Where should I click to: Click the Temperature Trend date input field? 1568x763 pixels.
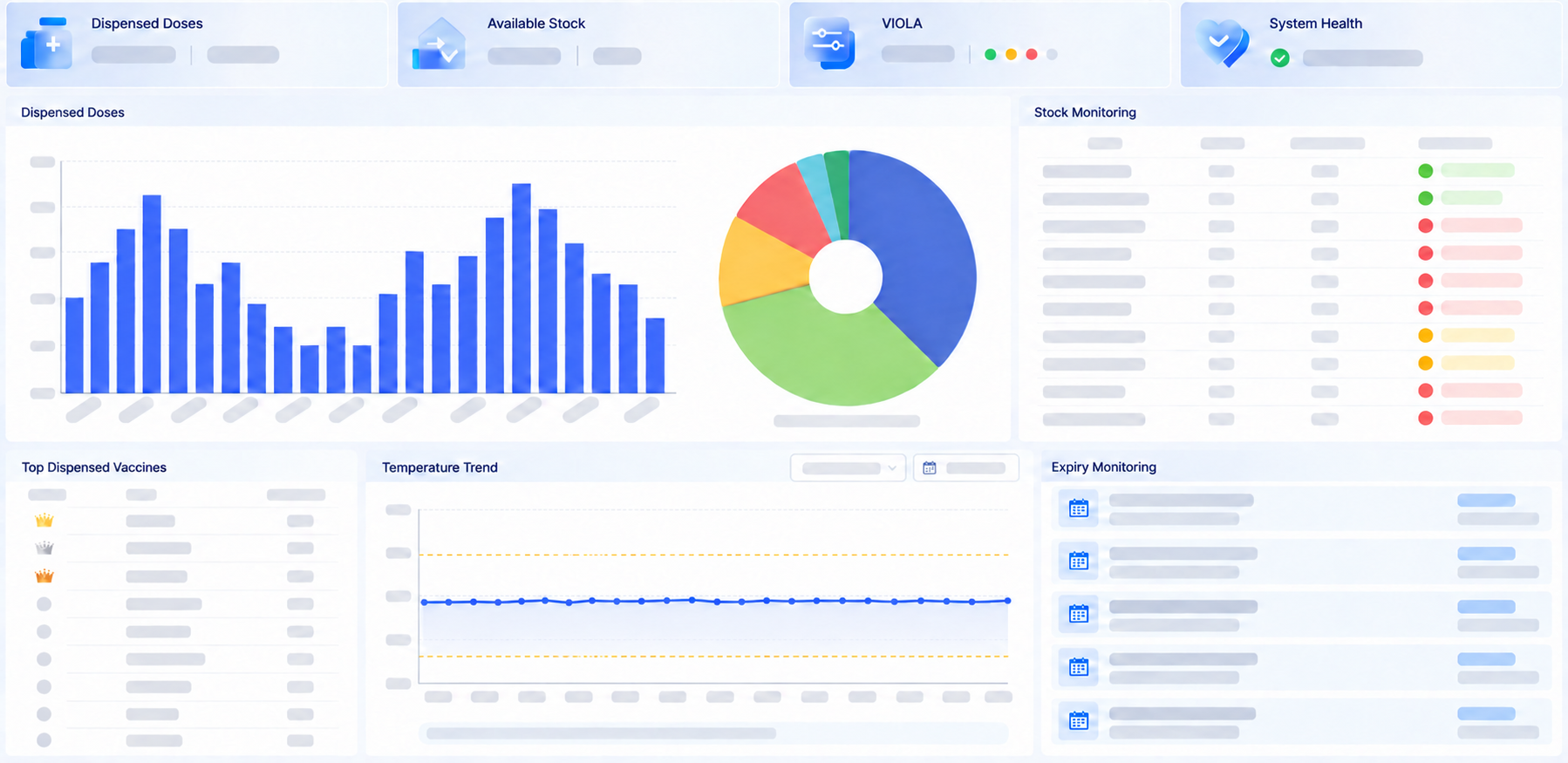click(x=966, y=468)
